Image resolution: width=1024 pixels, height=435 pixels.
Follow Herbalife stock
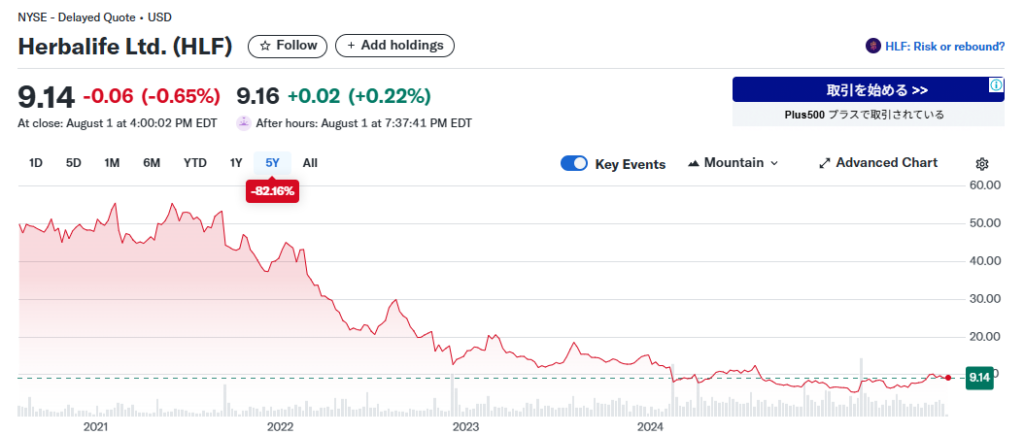tap(287, 46)
